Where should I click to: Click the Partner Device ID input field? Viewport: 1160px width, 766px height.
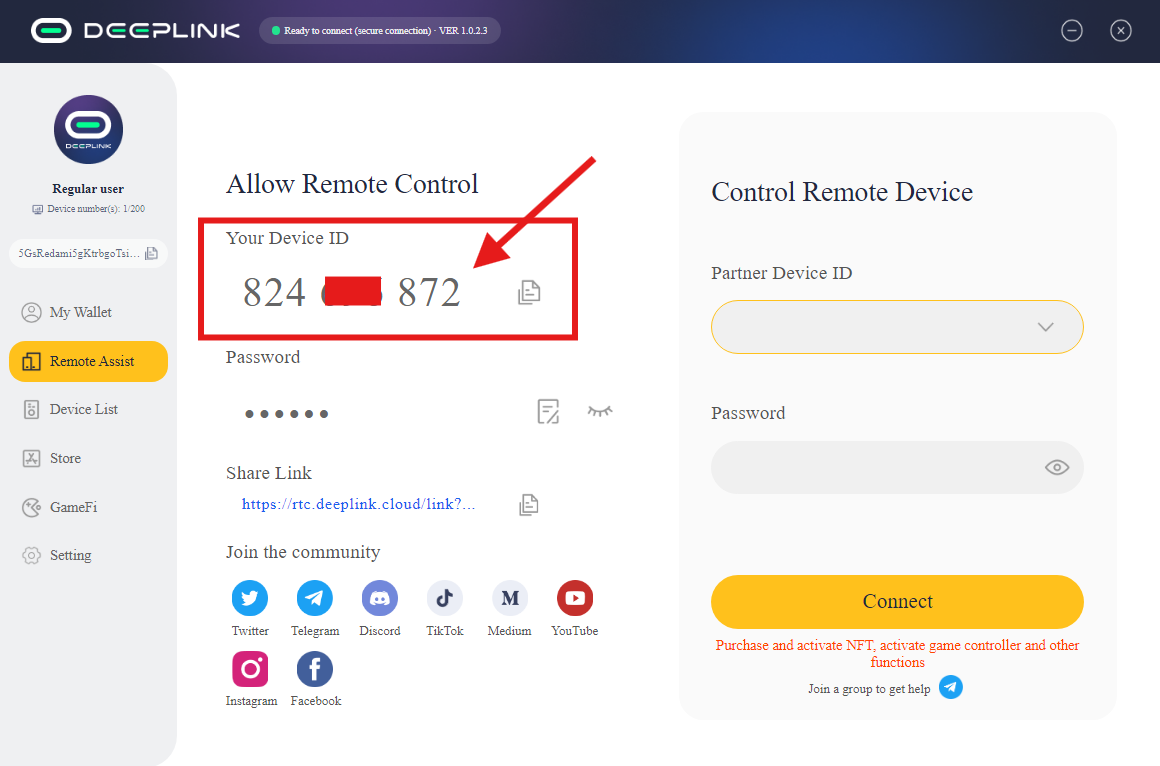pyautogui.click(x=897, y=327)
